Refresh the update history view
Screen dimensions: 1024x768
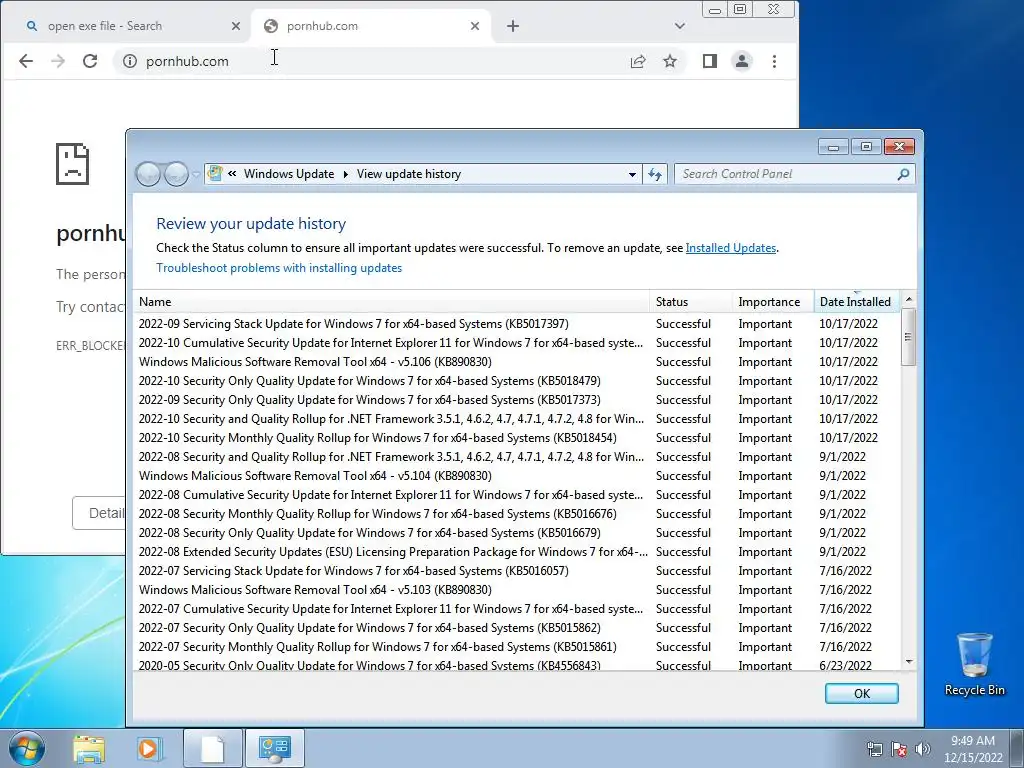click(655, 174)
